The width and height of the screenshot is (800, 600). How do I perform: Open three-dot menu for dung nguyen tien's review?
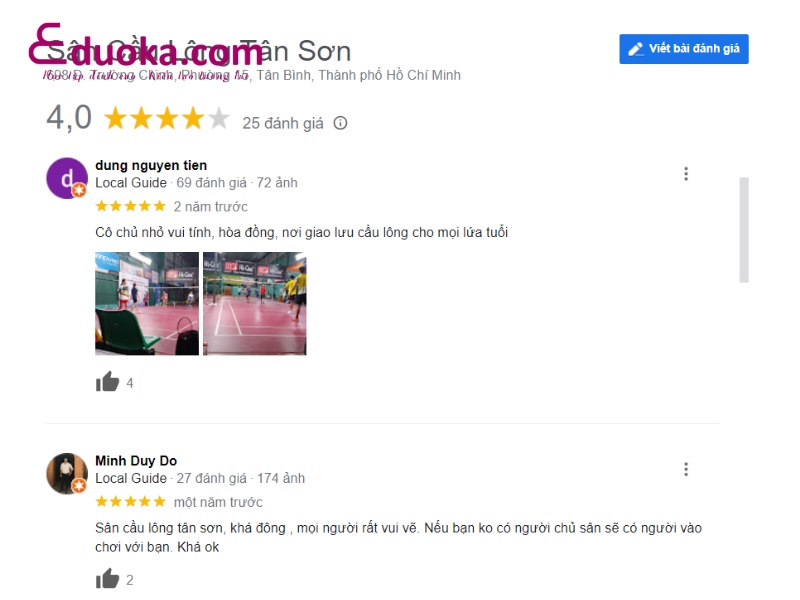(x=686, y=173)
